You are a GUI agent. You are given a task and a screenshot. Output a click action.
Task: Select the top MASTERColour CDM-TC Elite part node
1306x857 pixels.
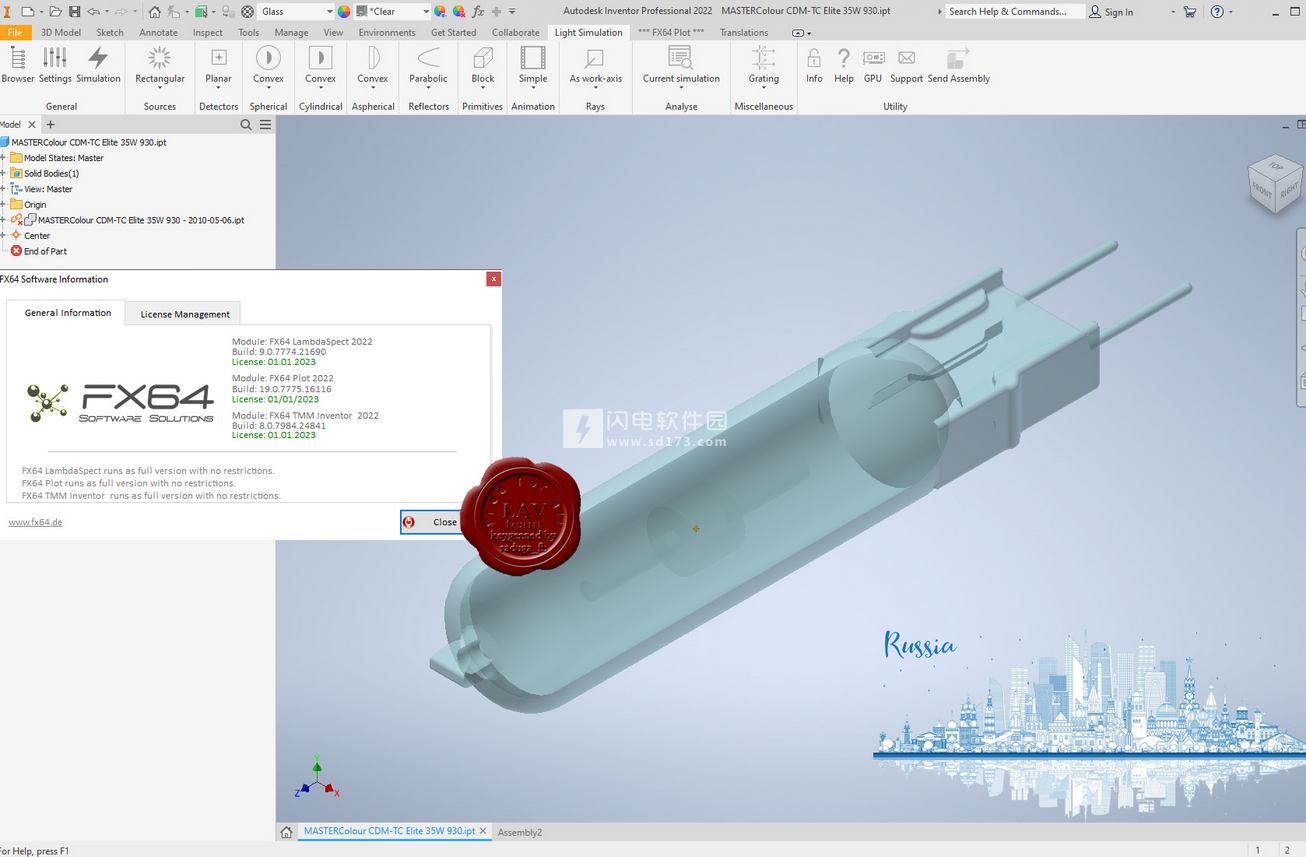click(x=84, y=142)
